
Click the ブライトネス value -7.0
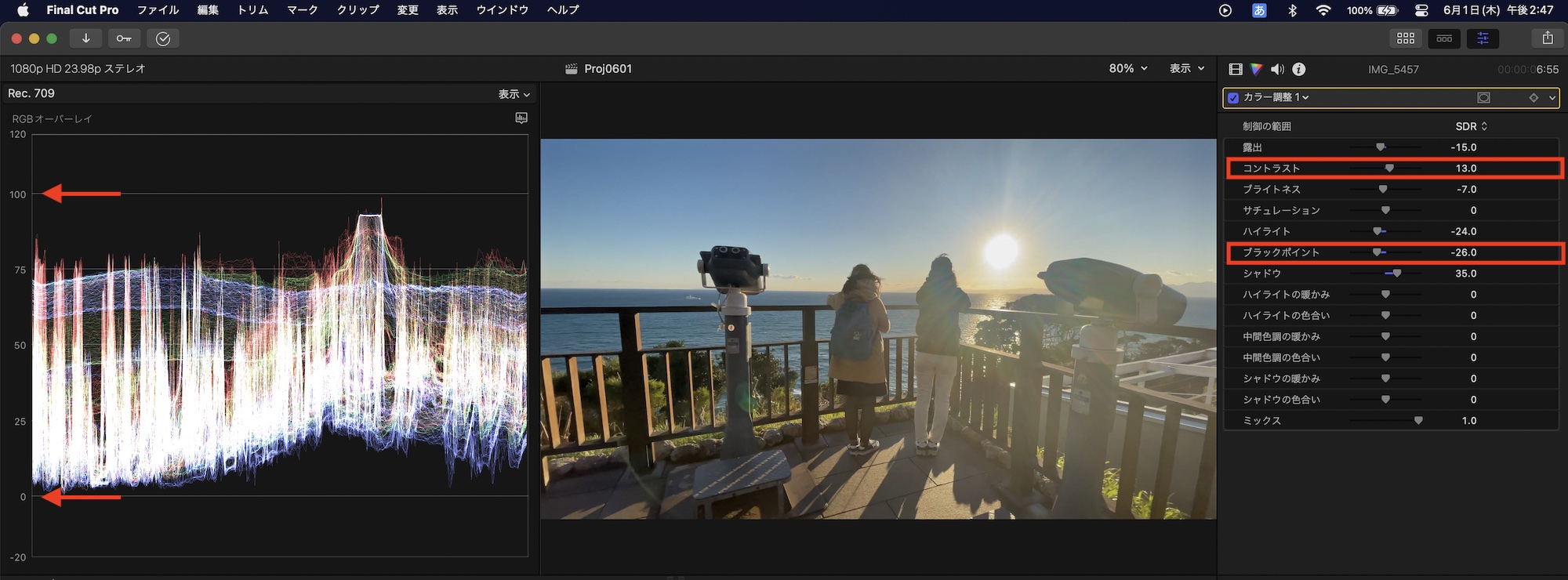1466,190
